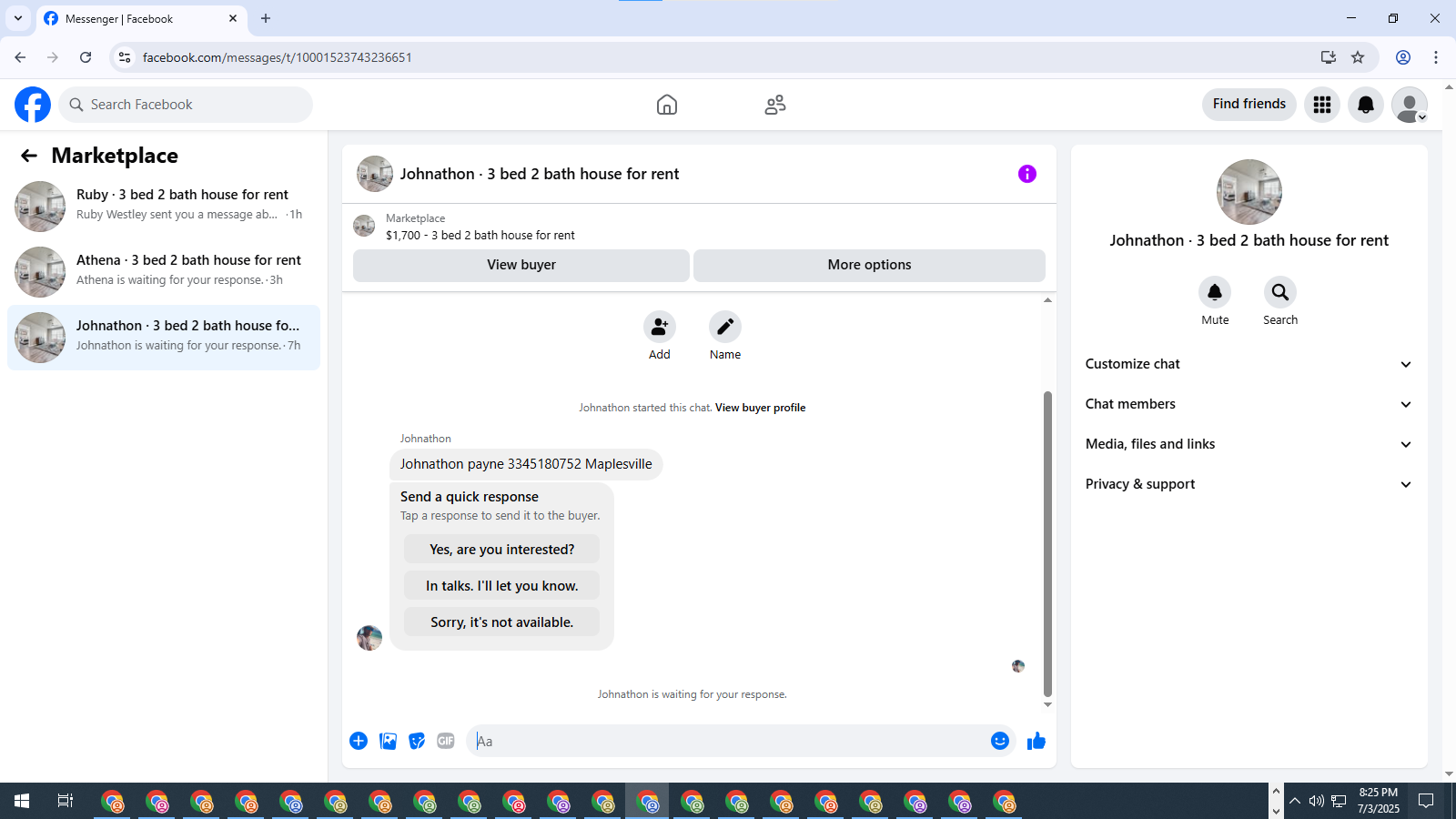
Task: Send 'In talks. I'll let you know.' response
Action: (501, 586)
